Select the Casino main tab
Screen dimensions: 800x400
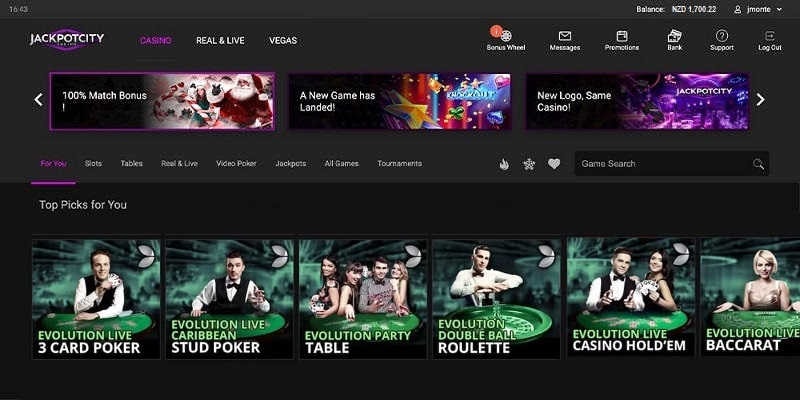coord(156,40)
